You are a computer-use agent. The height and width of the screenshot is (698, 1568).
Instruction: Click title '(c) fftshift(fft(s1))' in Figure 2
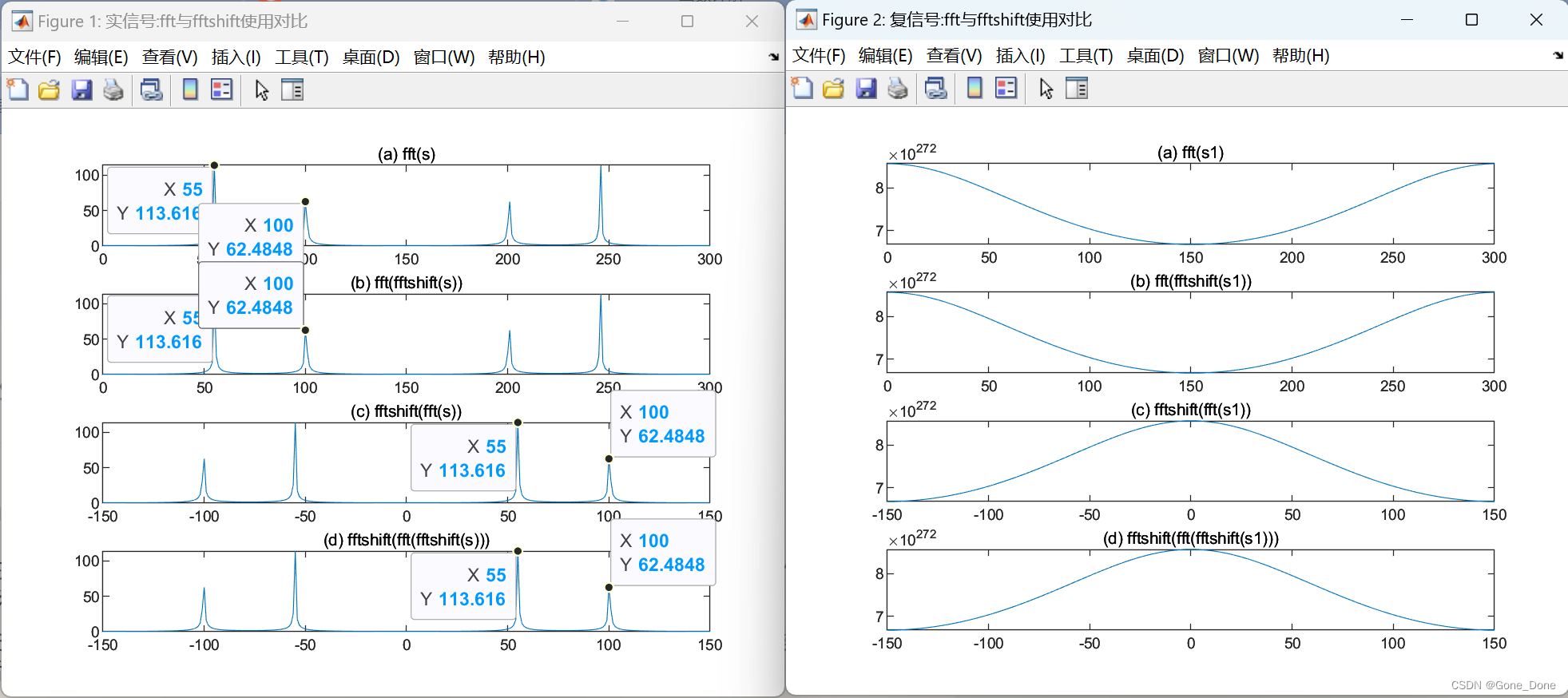[x=1191, y=410]
